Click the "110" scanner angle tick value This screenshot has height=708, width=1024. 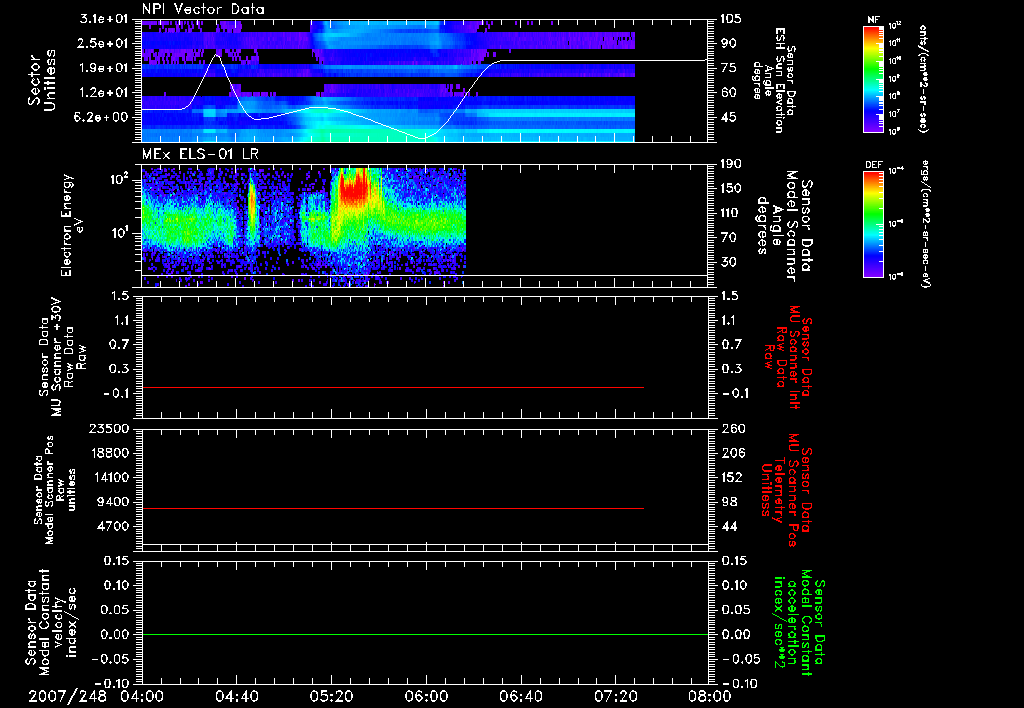tap(731, 213)
